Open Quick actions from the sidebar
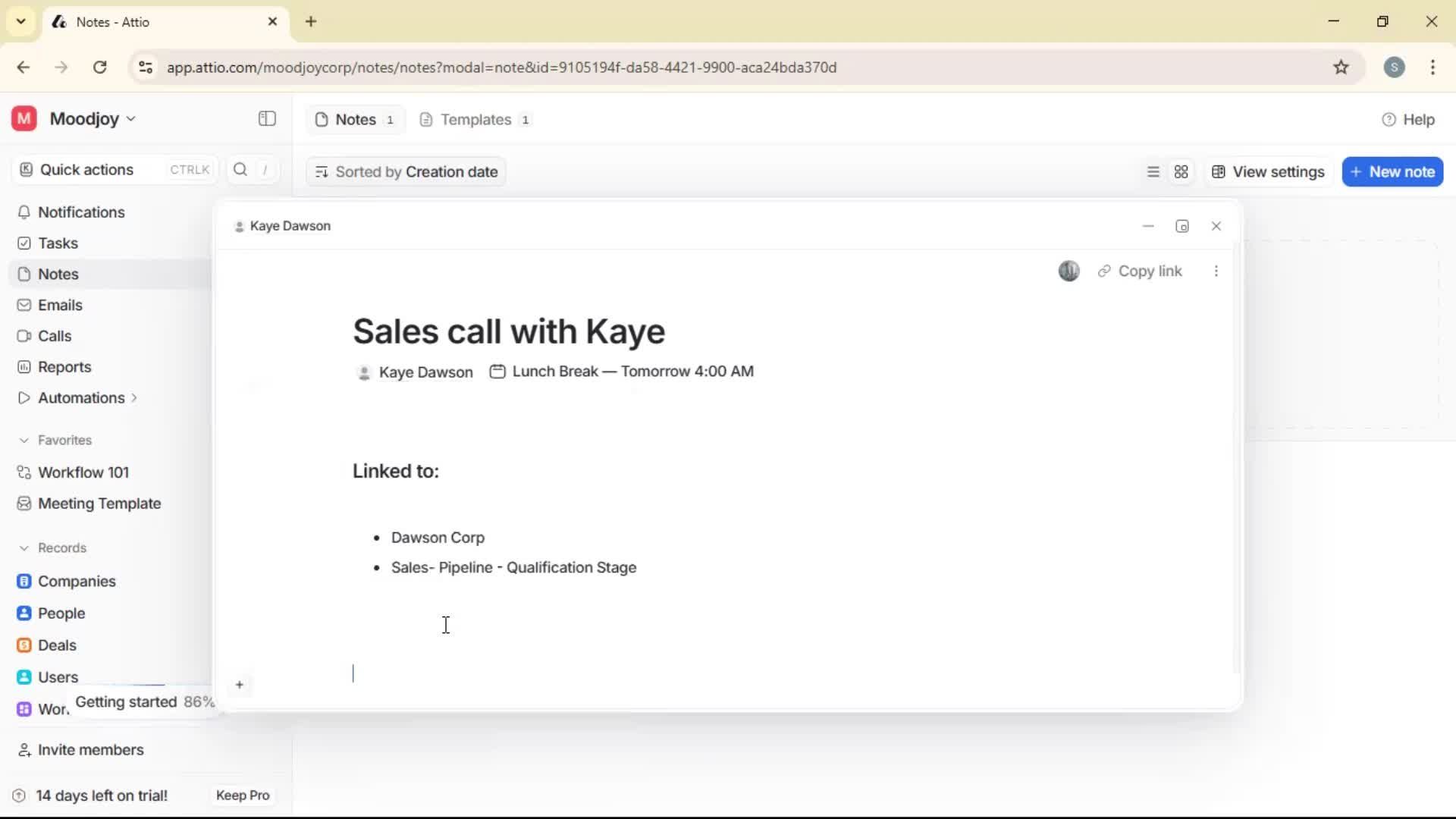 click(x=86, y=169)
